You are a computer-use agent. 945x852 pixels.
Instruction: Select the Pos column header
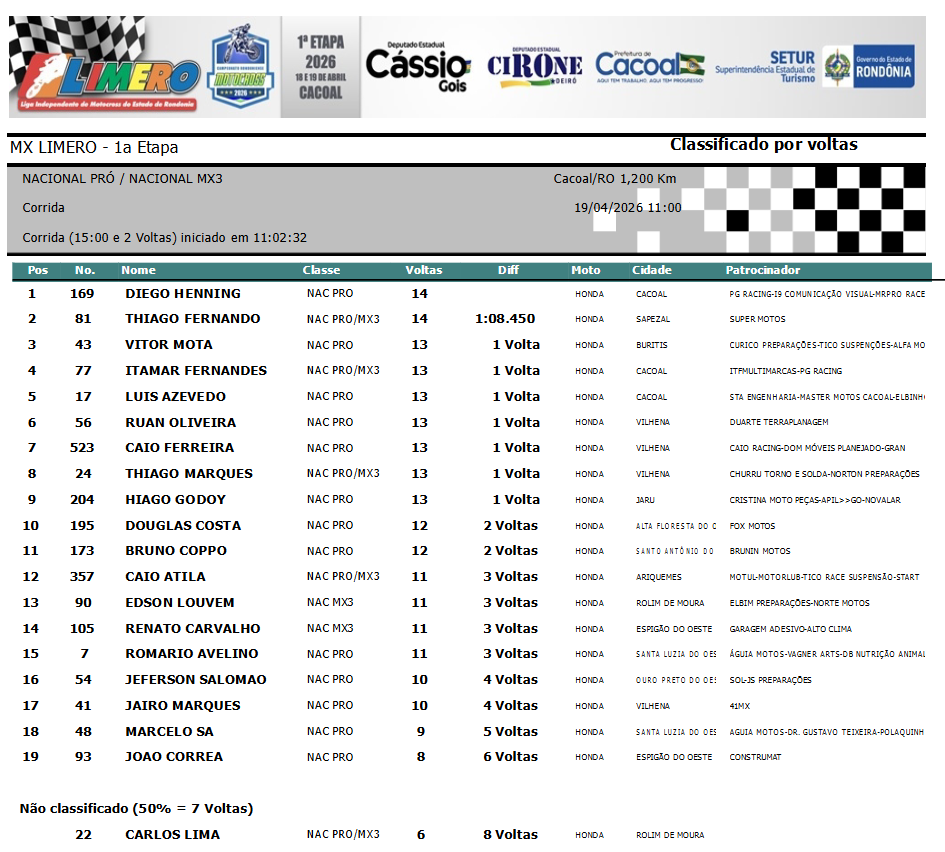[38, 270]
